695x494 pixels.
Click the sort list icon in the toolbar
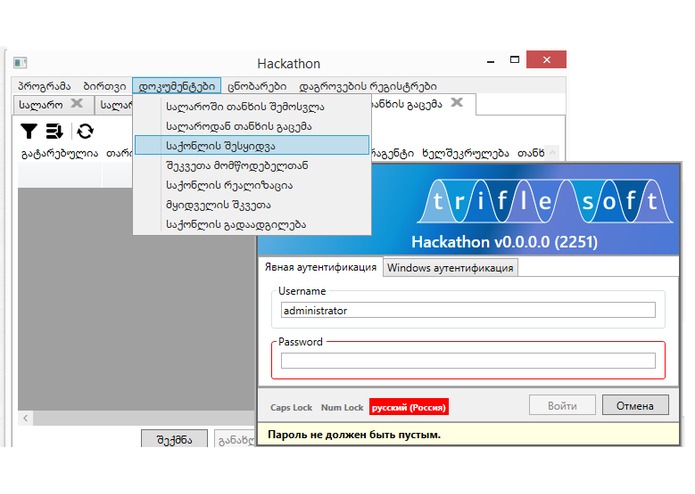[x=55, y=131]
